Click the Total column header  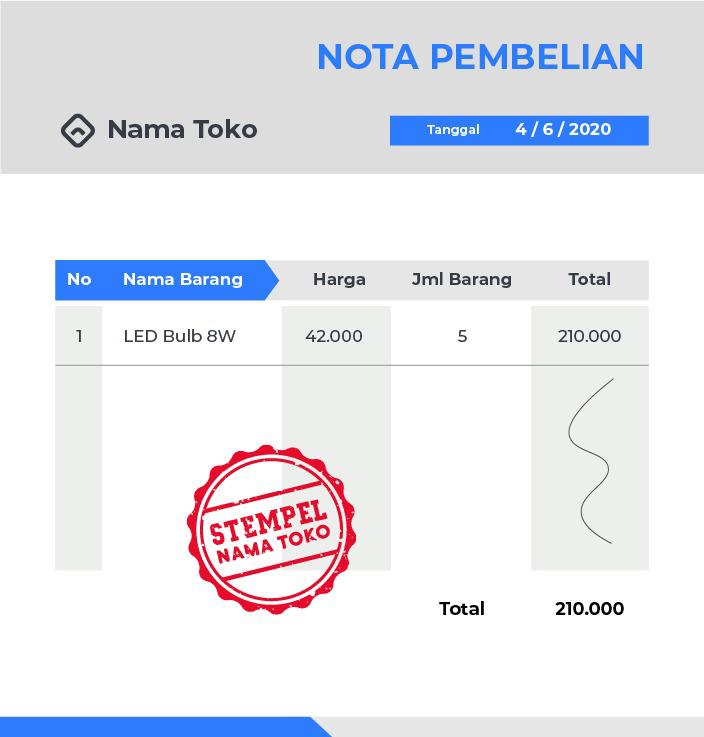pyautogui.click(x=589, y=280)
